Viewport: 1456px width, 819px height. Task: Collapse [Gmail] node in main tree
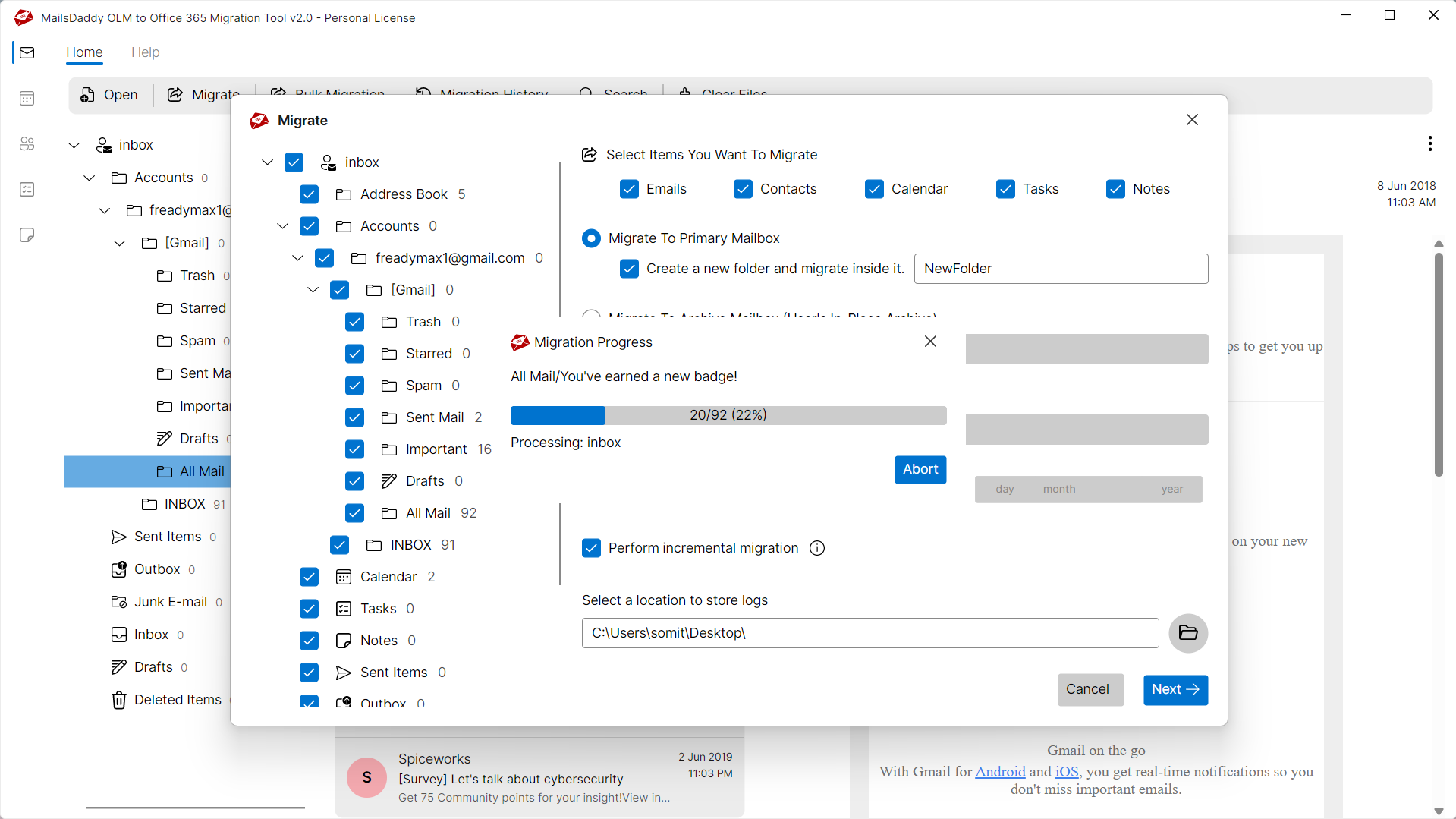click(119, 243)
